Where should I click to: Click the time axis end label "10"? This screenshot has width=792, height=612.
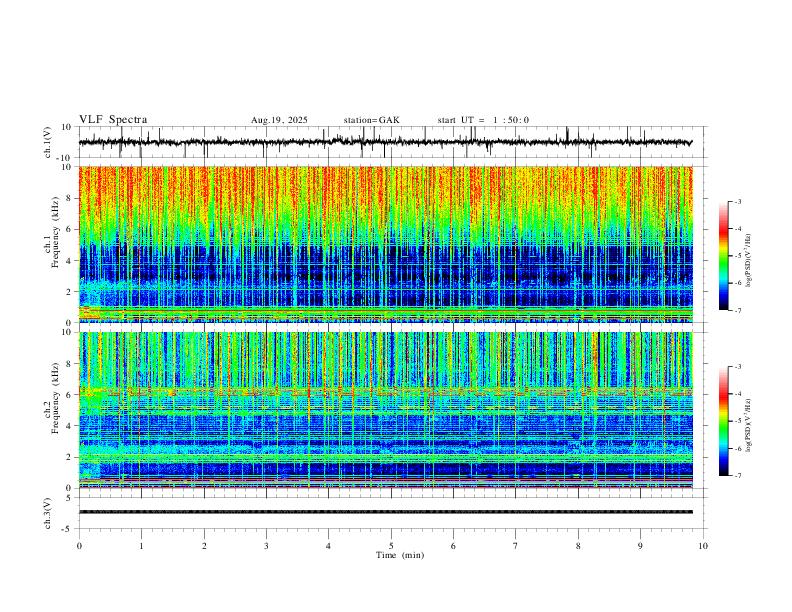(x=703, y=546)
